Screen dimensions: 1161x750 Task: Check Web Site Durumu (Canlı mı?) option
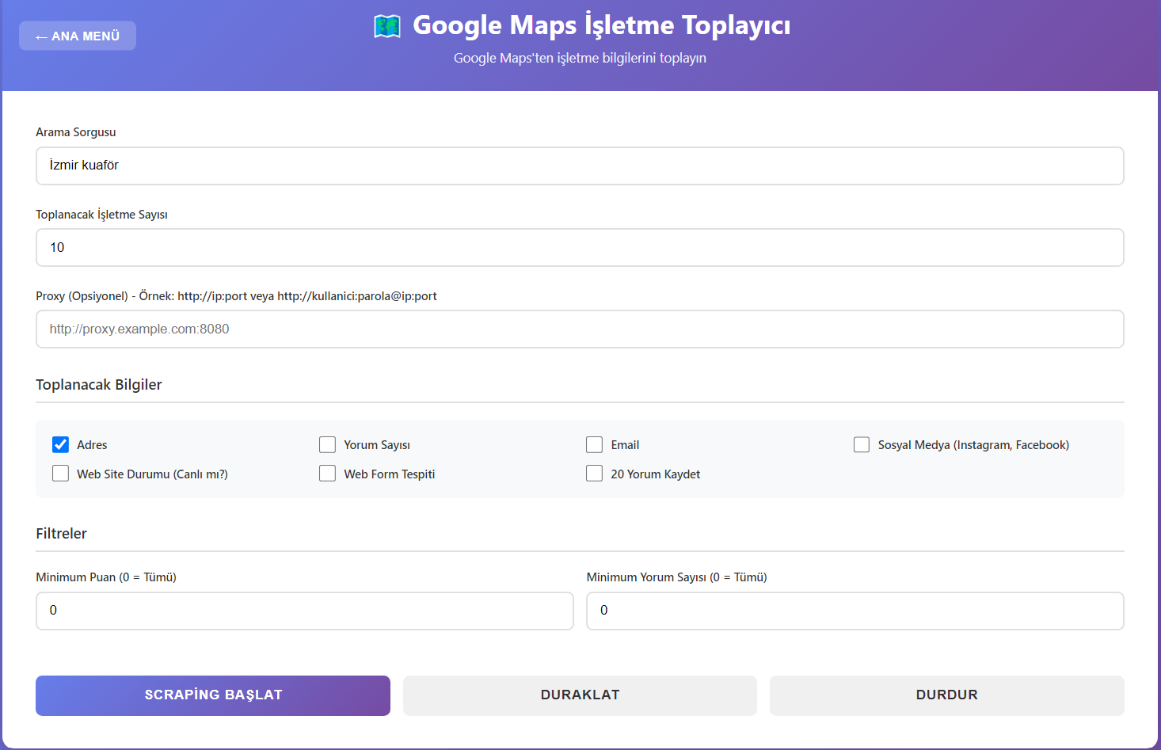pos(61,474)
